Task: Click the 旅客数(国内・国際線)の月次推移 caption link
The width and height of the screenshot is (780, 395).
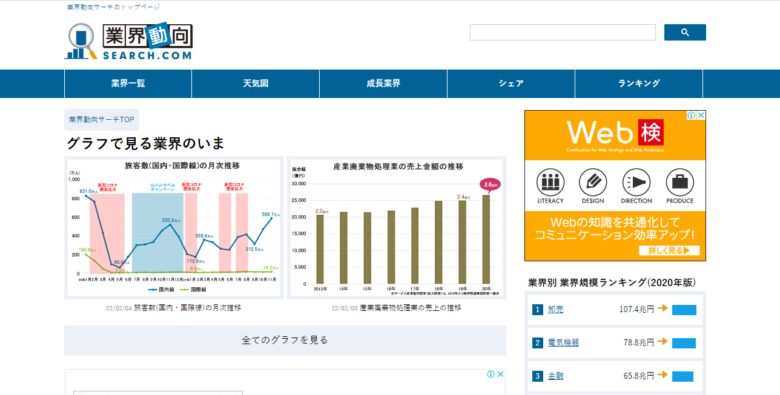Action: pyautogui.click(x=188, y=308)
